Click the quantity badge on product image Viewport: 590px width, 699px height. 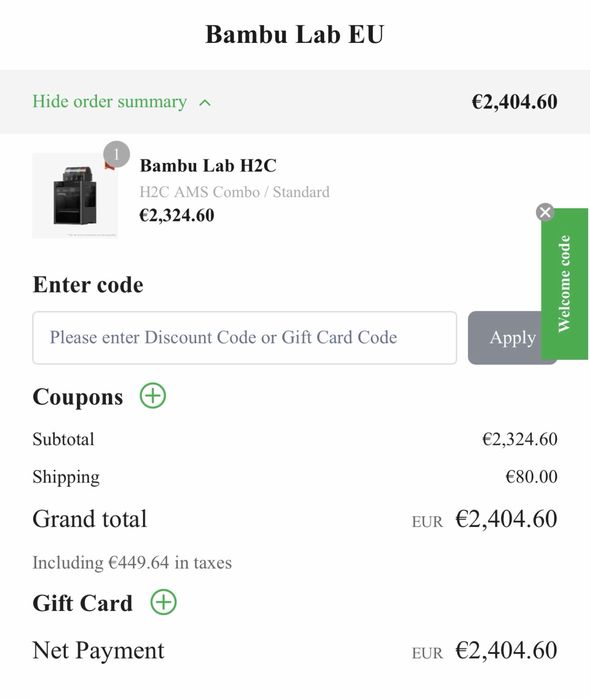tap(116, 155)
